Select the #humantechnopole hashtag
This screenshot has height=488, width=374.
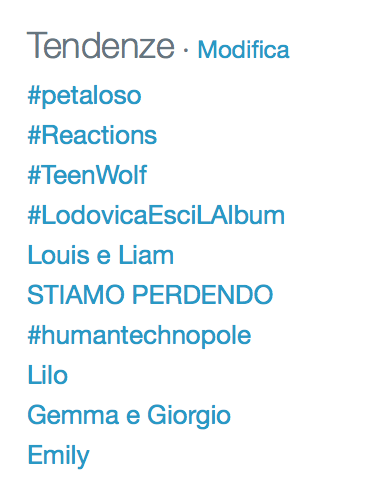pyautogui.click(x=139, y=335)
